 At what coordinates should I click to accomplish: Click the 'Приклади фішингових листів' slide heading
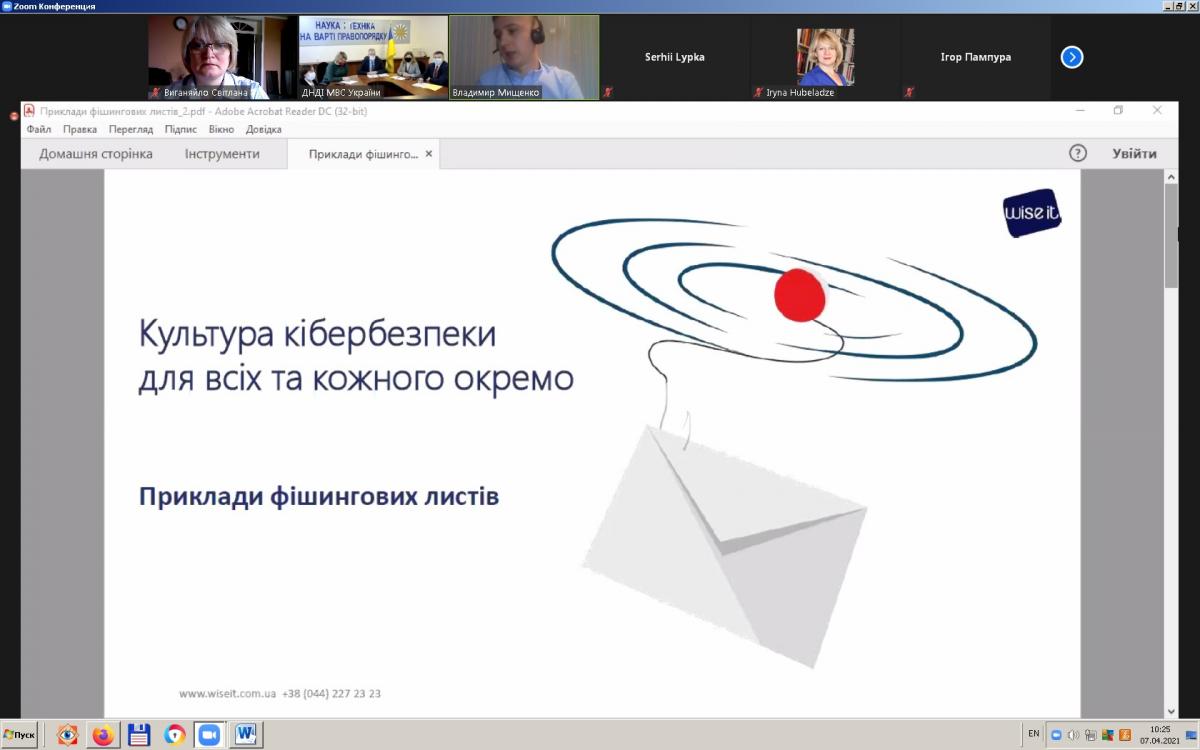pos(319,496)
